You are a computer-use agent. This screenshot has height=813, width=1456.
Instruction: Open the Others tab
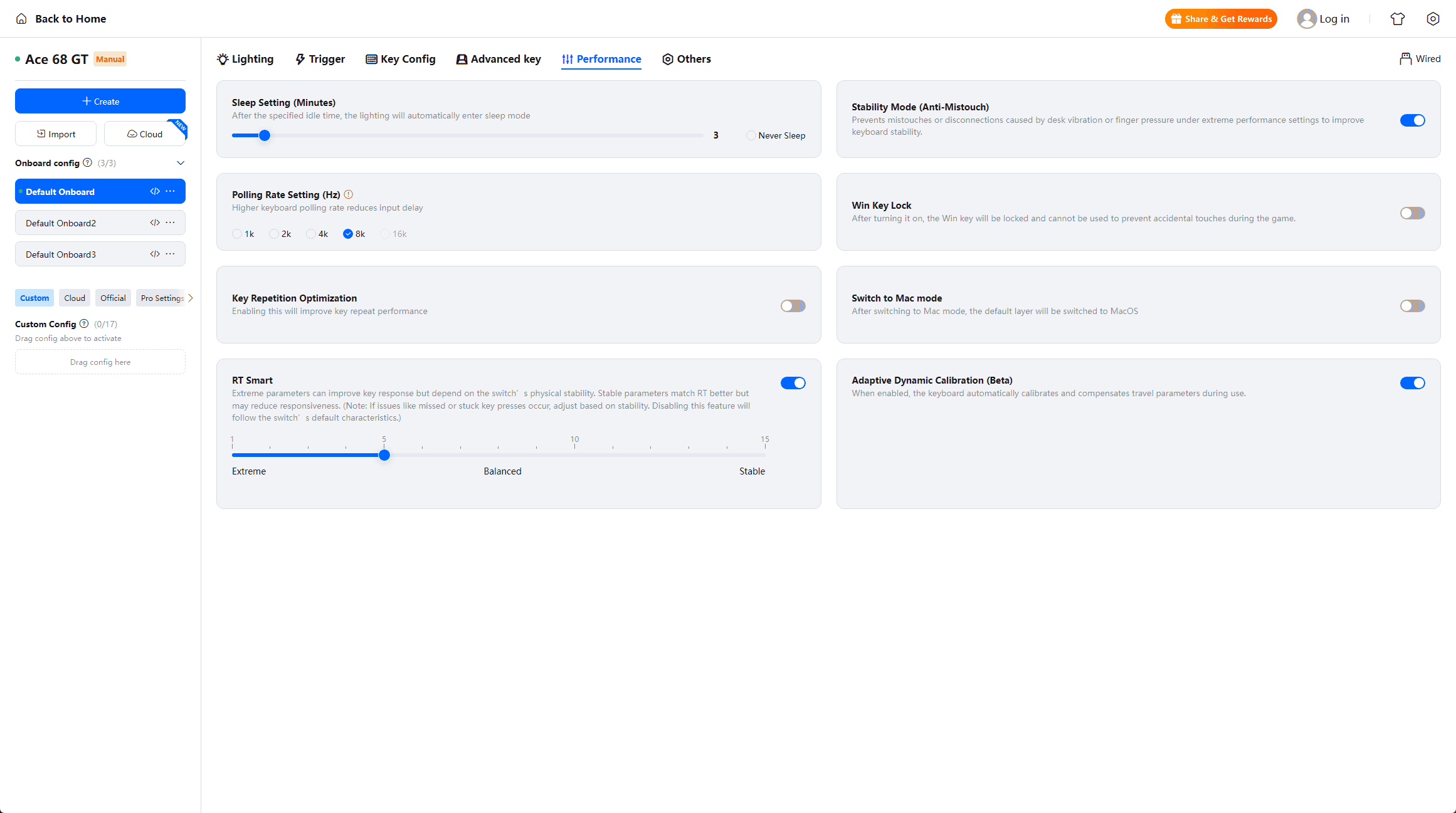687,59
